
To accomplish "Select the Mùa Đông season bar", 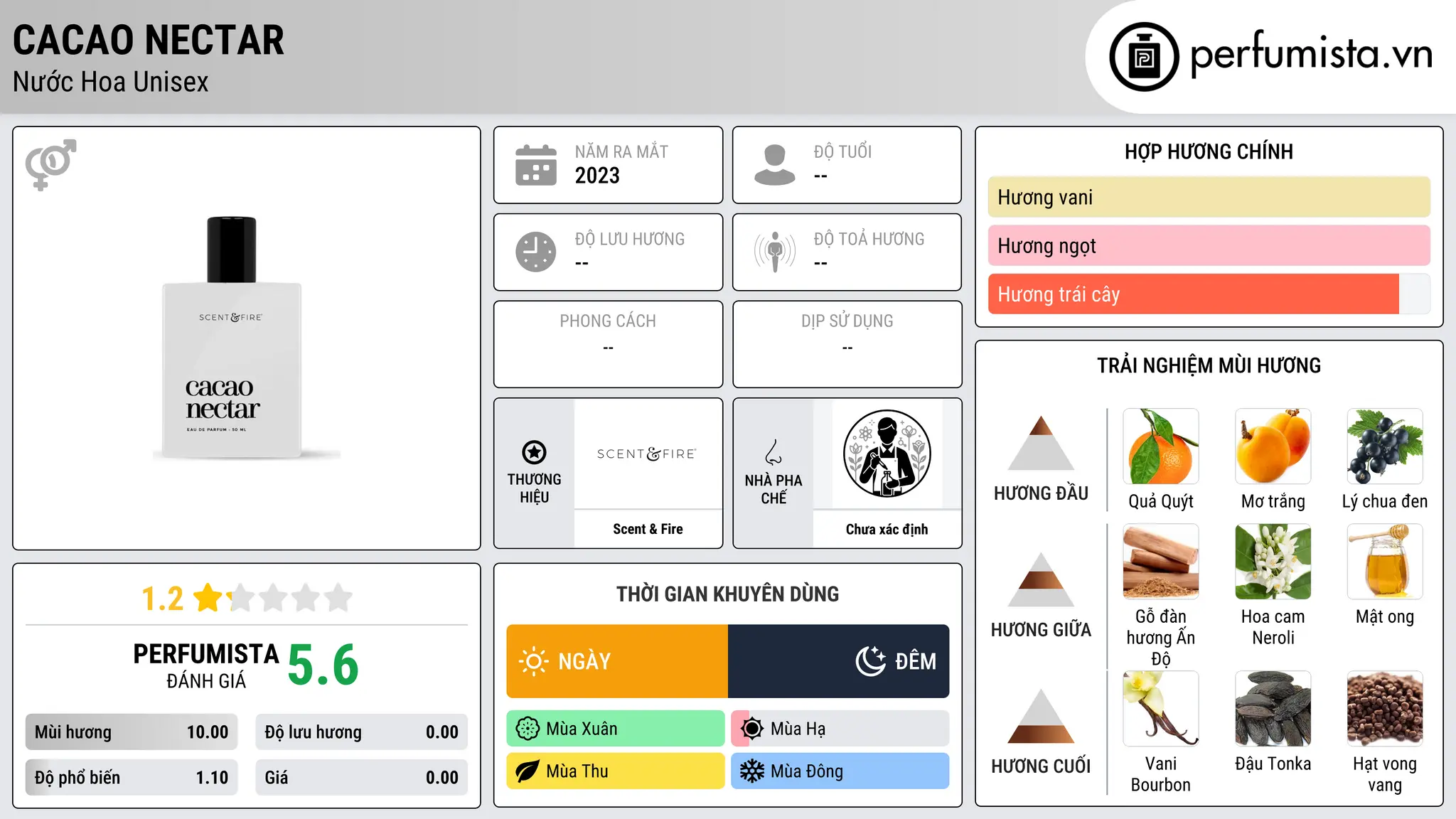I will point(840,771).
